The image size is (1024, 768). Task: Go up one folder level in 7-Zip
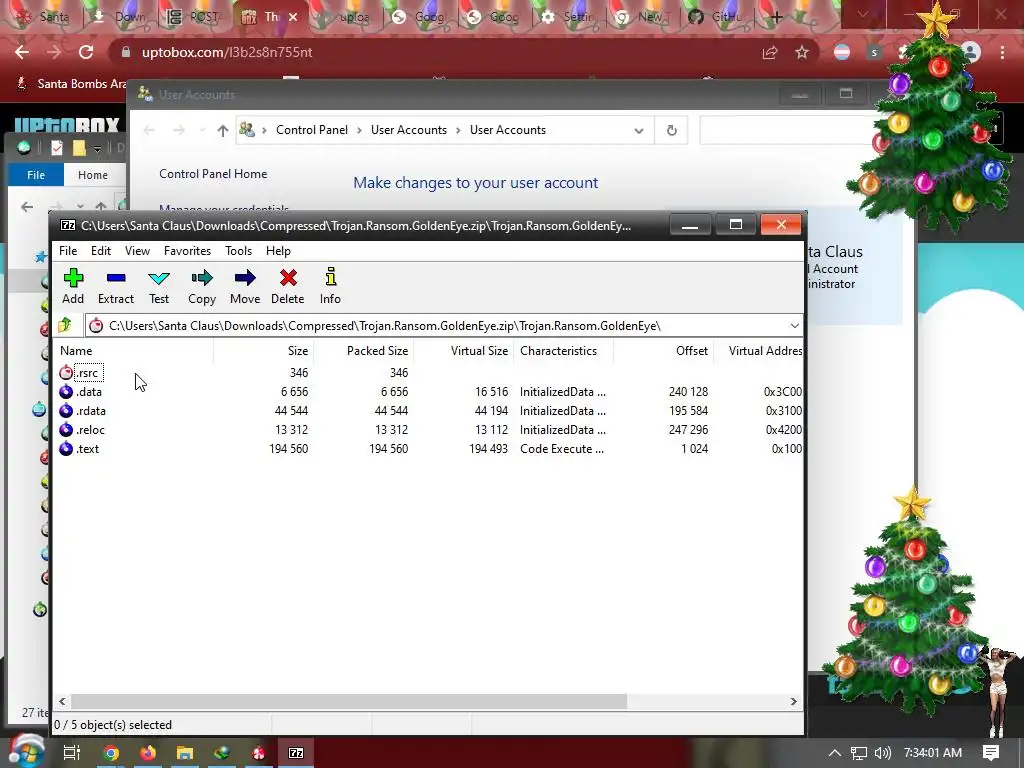pyautogui.click(x=65, y=325)
